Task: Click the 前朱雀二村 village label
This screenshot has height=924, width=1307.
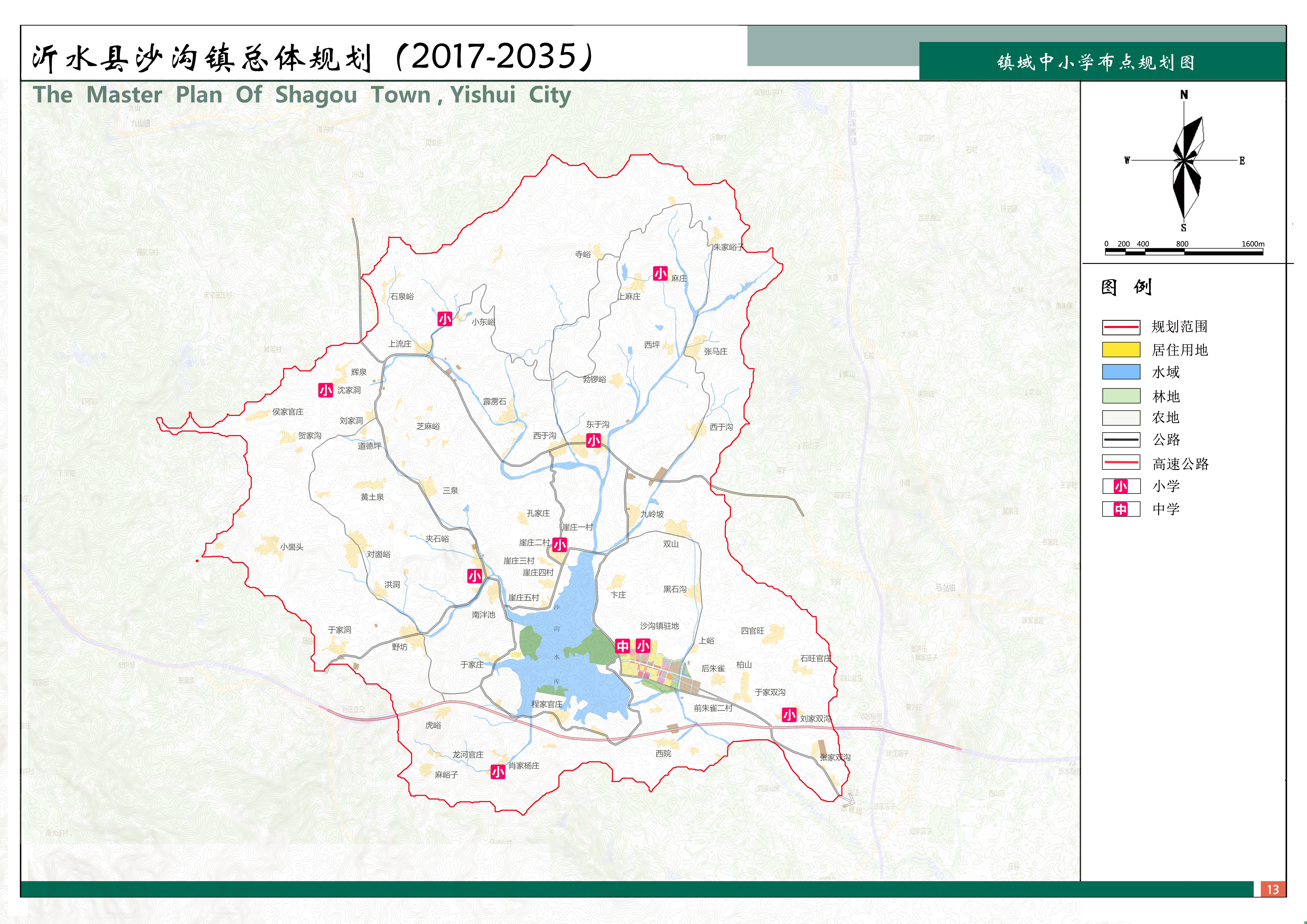Action: pyautogui.click(x=713, y=708)
